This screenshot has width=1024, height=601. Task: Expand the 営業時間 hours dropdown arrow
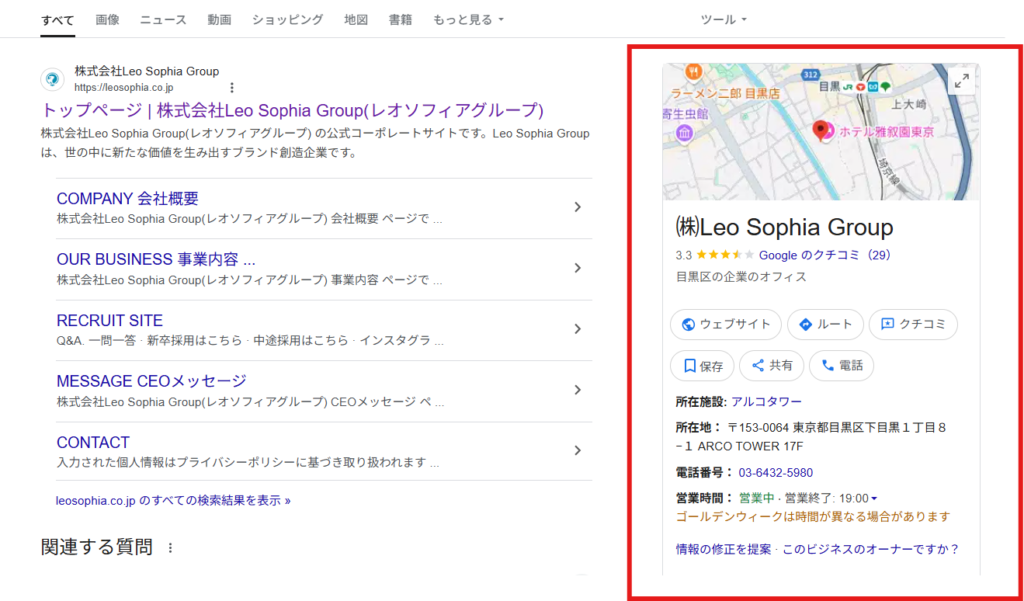coord(874,498)
